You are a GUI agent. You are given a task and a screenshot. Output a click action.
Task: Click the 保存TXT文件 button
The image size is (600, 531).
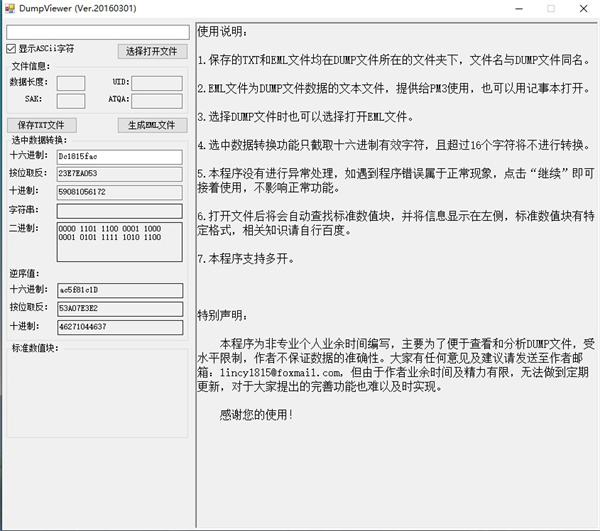click(42, 125)
